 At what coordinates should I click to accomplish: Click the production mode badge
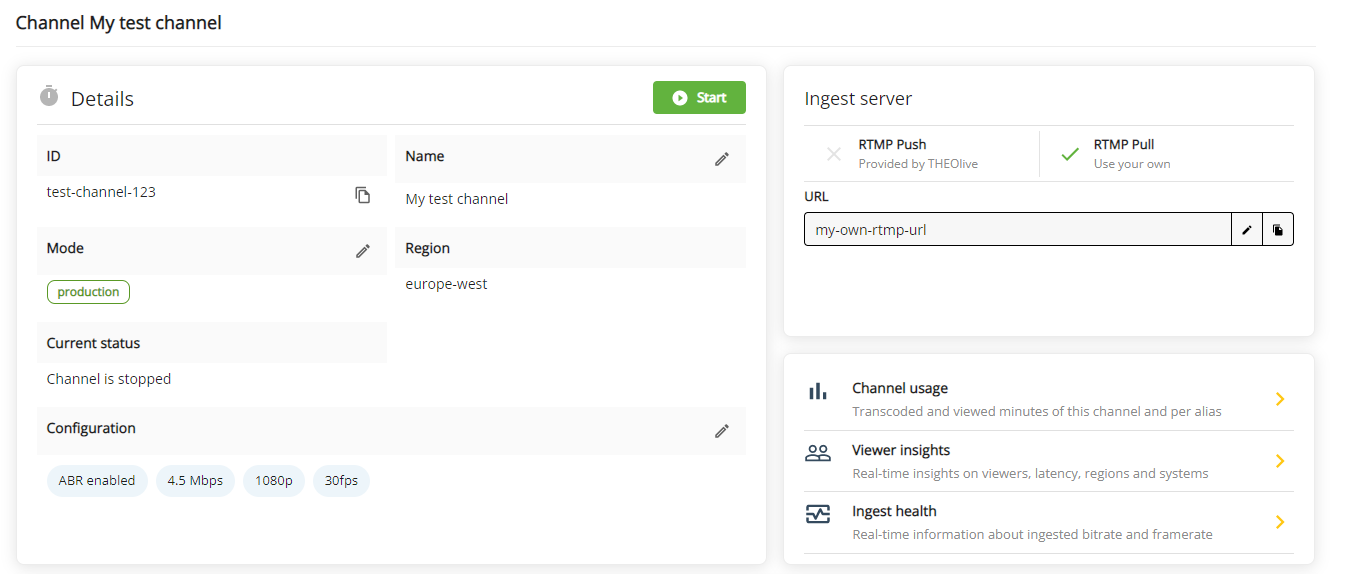pos(88,292)
